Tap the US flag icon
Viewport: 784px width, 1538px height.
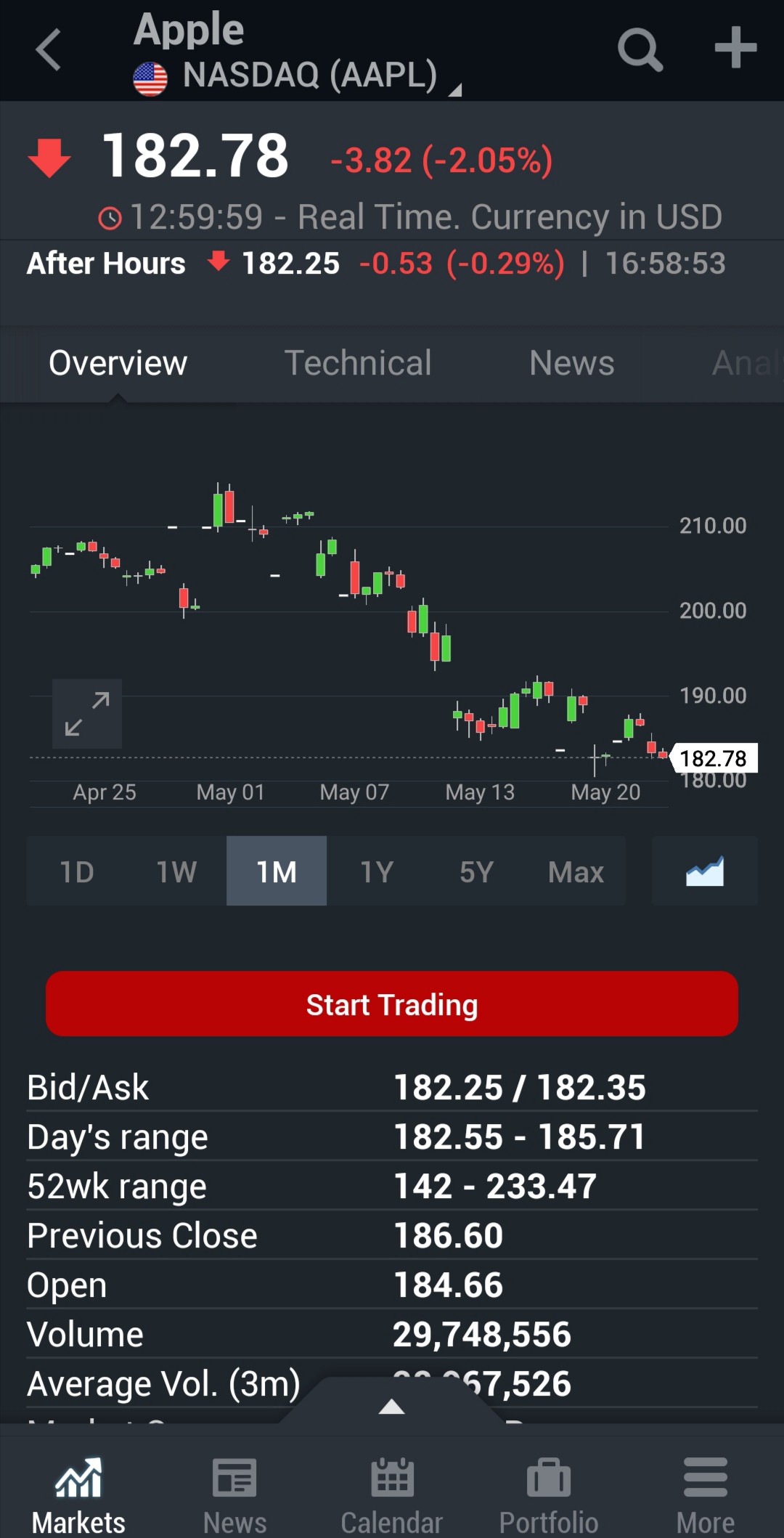point(150,78)
